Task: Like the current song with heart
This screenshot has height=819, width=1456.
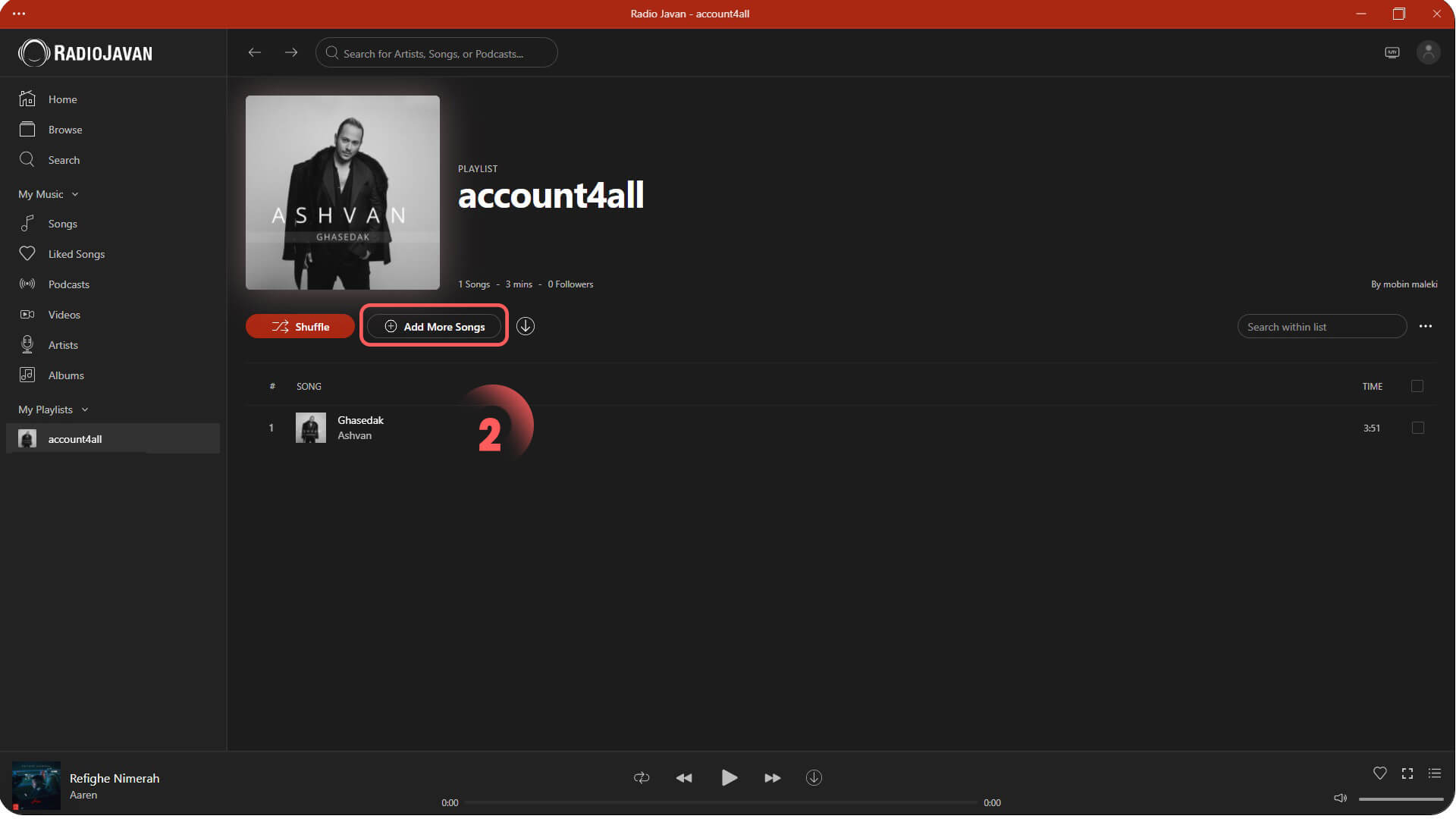Action: pos(1380,773)
